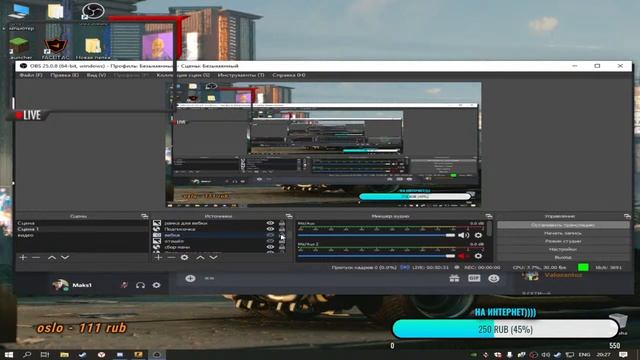Move the selected source down in the list

[x=213, y=258]
